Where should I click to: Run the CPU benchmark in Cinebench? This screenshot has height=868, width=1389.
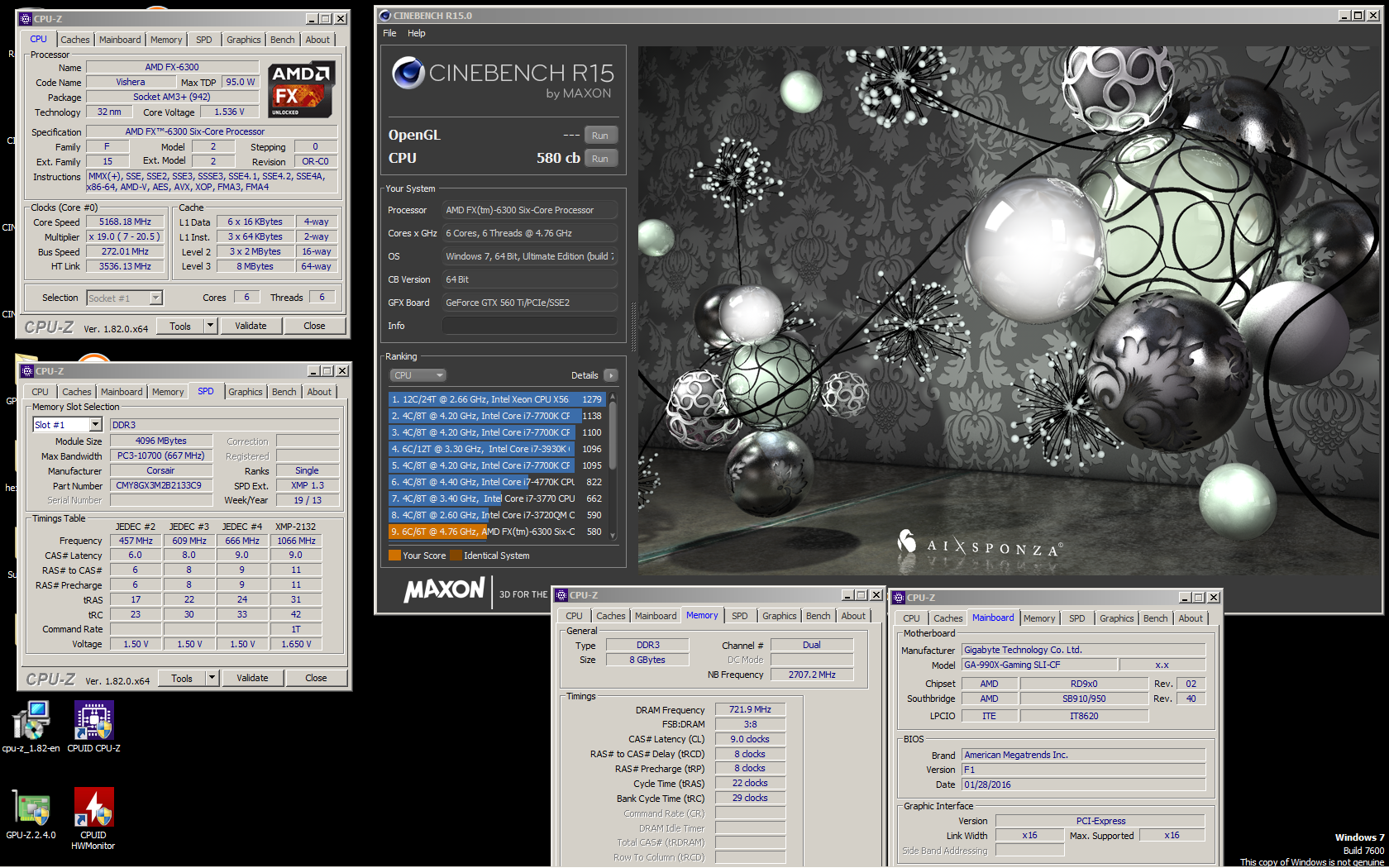[x=600, y=159]
